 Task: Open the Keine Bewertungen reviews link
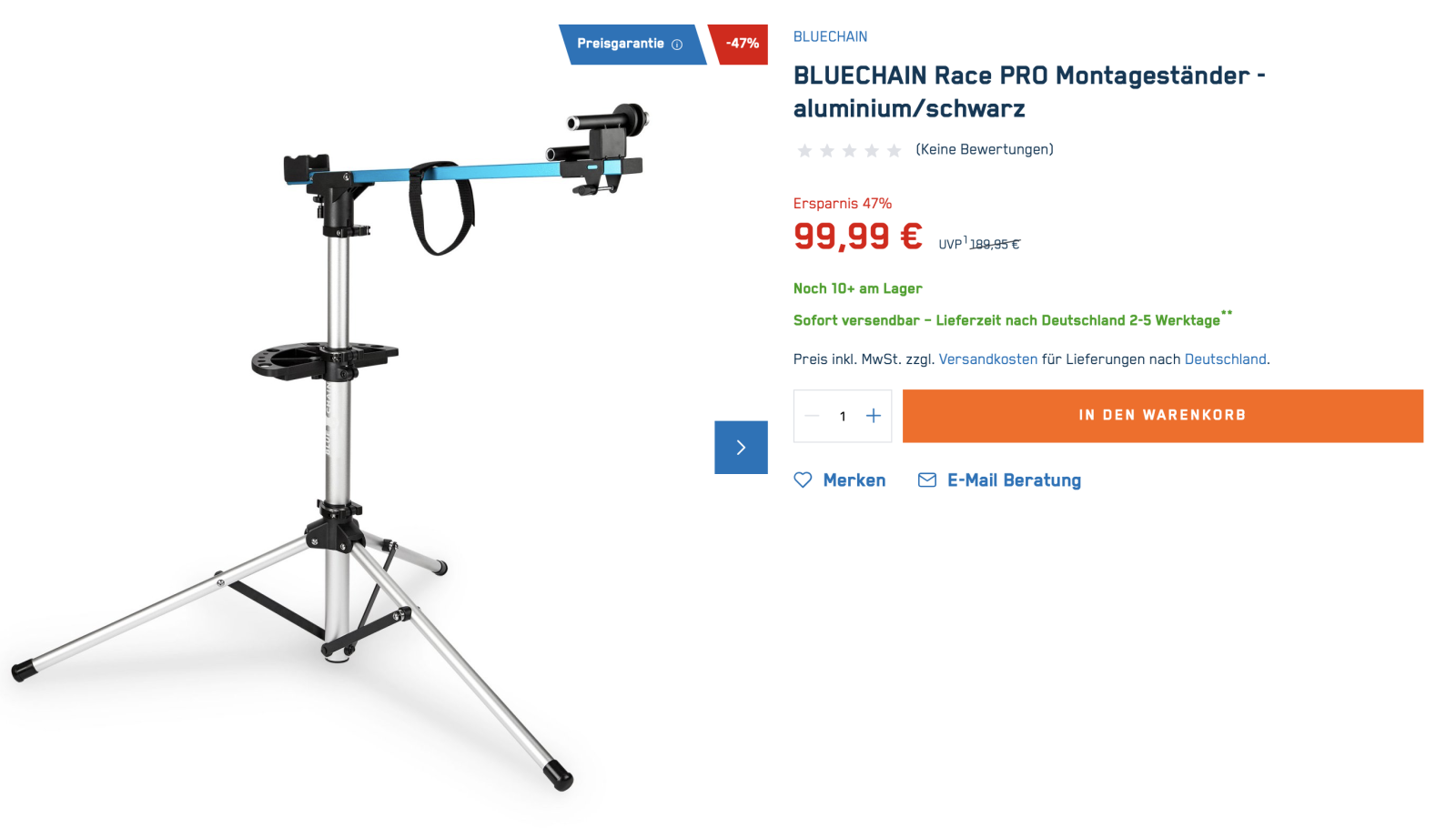pos(985,149)
